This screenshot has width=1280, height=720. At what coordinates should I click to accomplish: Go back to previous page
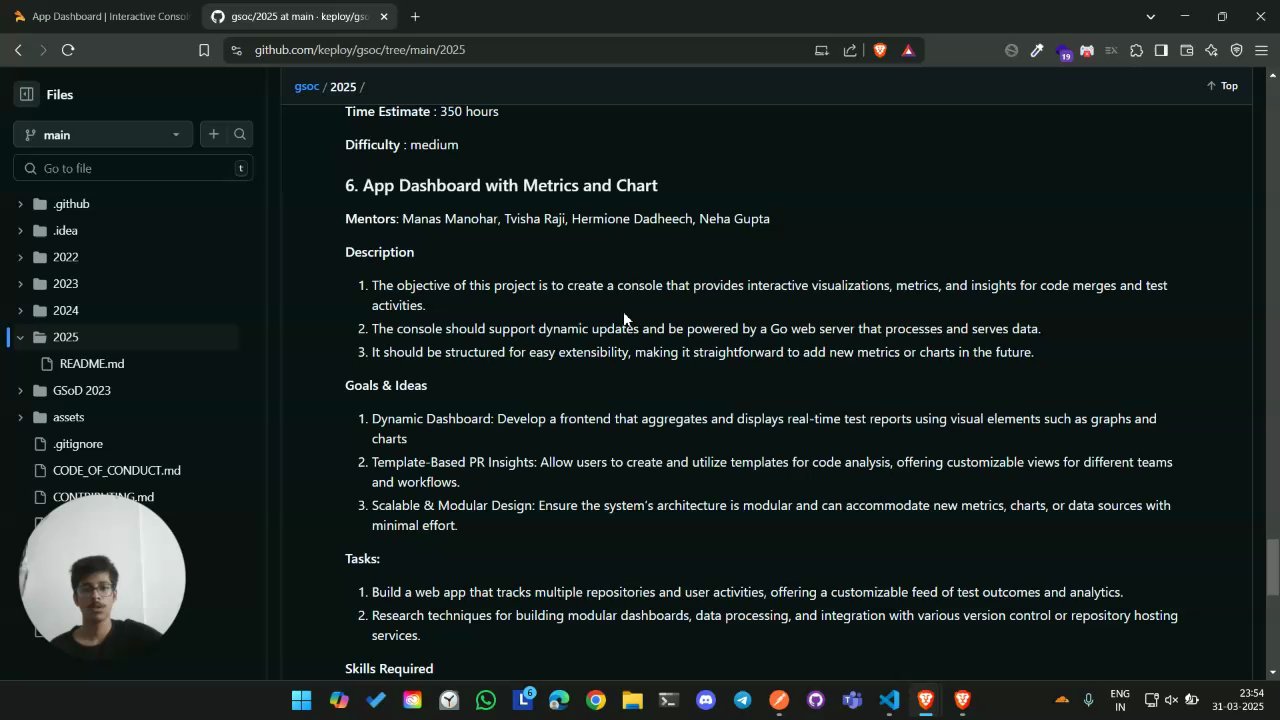coord(18,50)
